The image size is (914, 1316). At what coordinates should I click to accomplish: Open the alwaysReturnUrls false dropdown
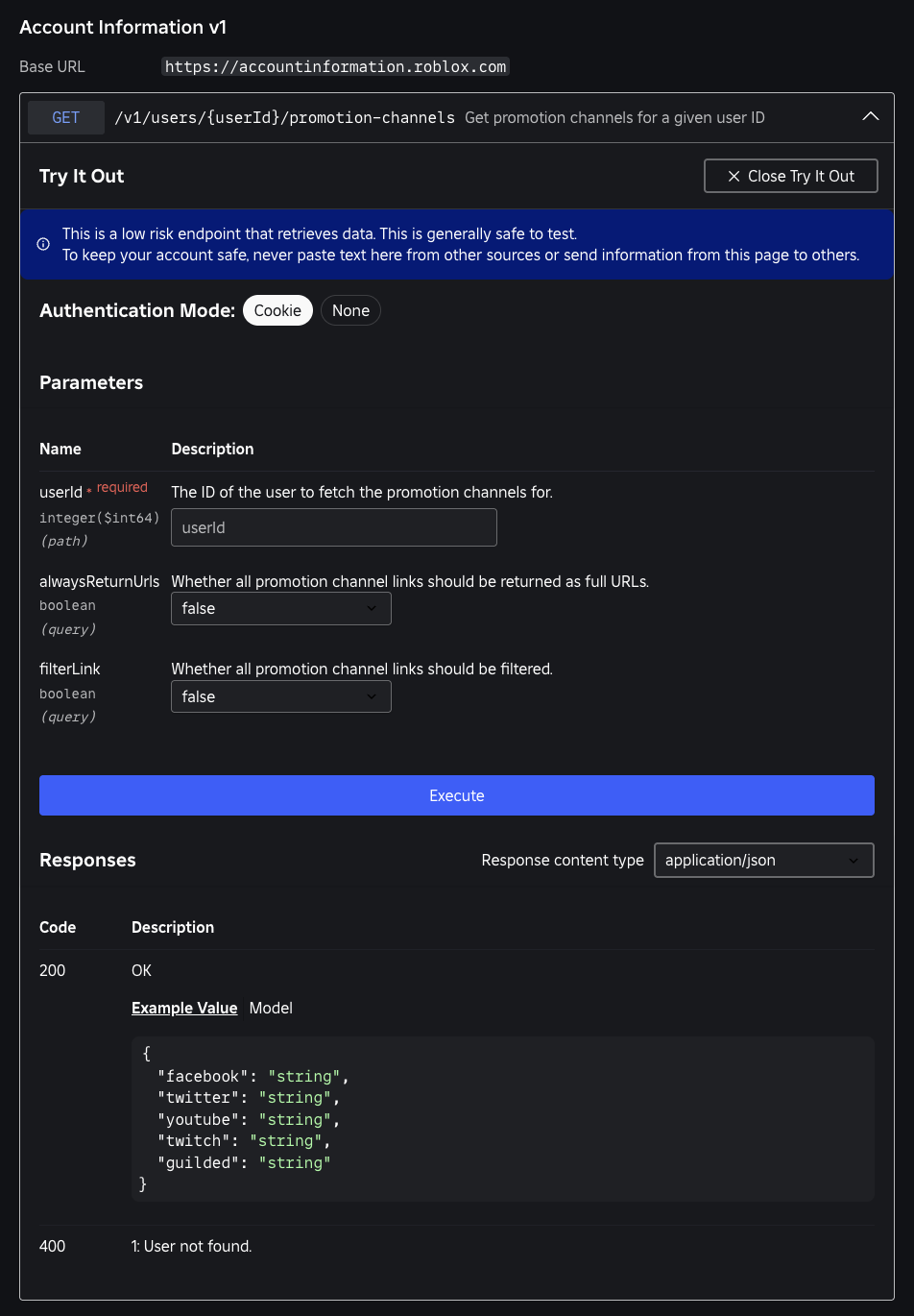280,608
